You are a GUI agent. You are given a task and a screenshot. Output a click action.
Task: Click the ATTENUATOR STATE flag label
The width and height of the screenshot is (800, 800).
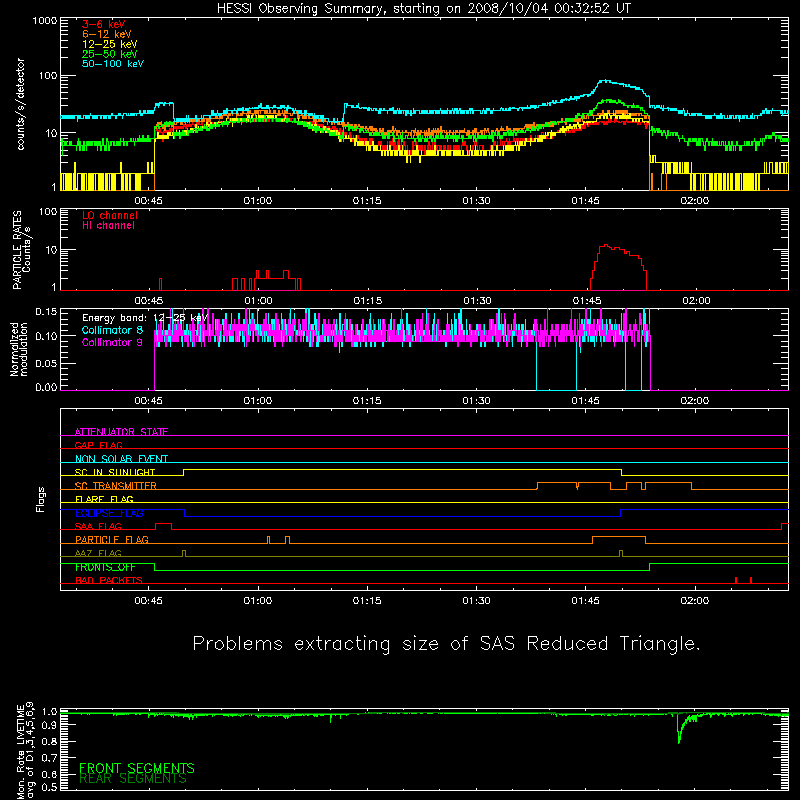(121, 432)
